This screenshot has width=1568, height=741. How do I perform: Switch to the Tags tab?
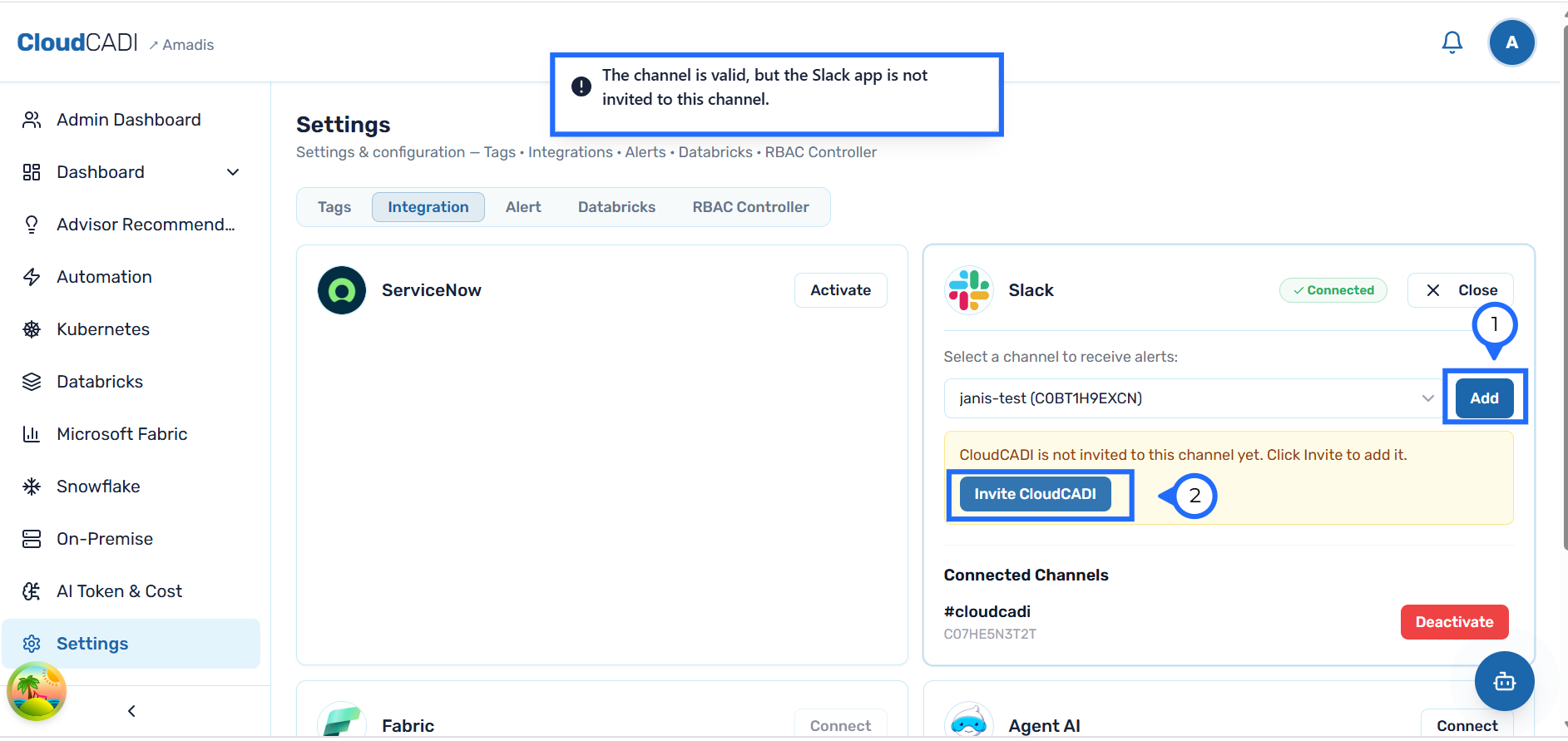click(x=334, y=207)
